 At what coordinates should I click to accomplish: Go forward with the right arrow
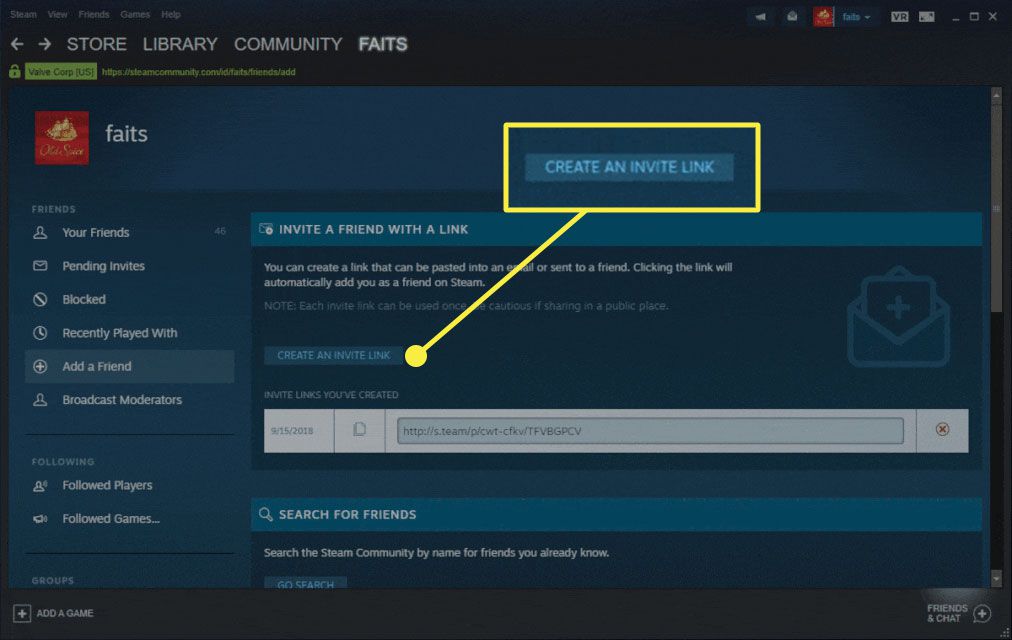tap(45, 44)
